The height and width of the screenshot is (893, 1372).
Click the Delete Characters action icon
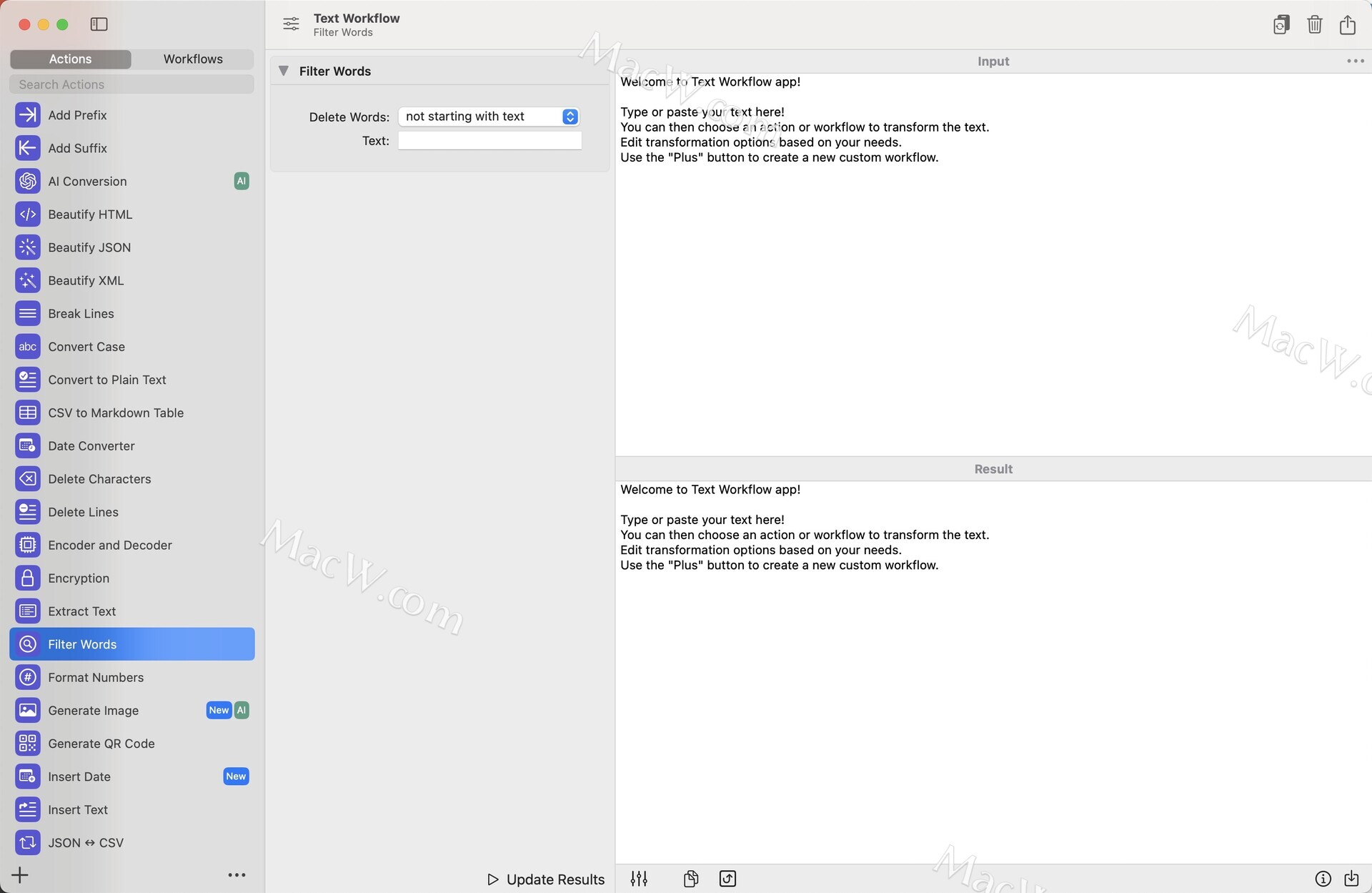[x=27, y=478]
